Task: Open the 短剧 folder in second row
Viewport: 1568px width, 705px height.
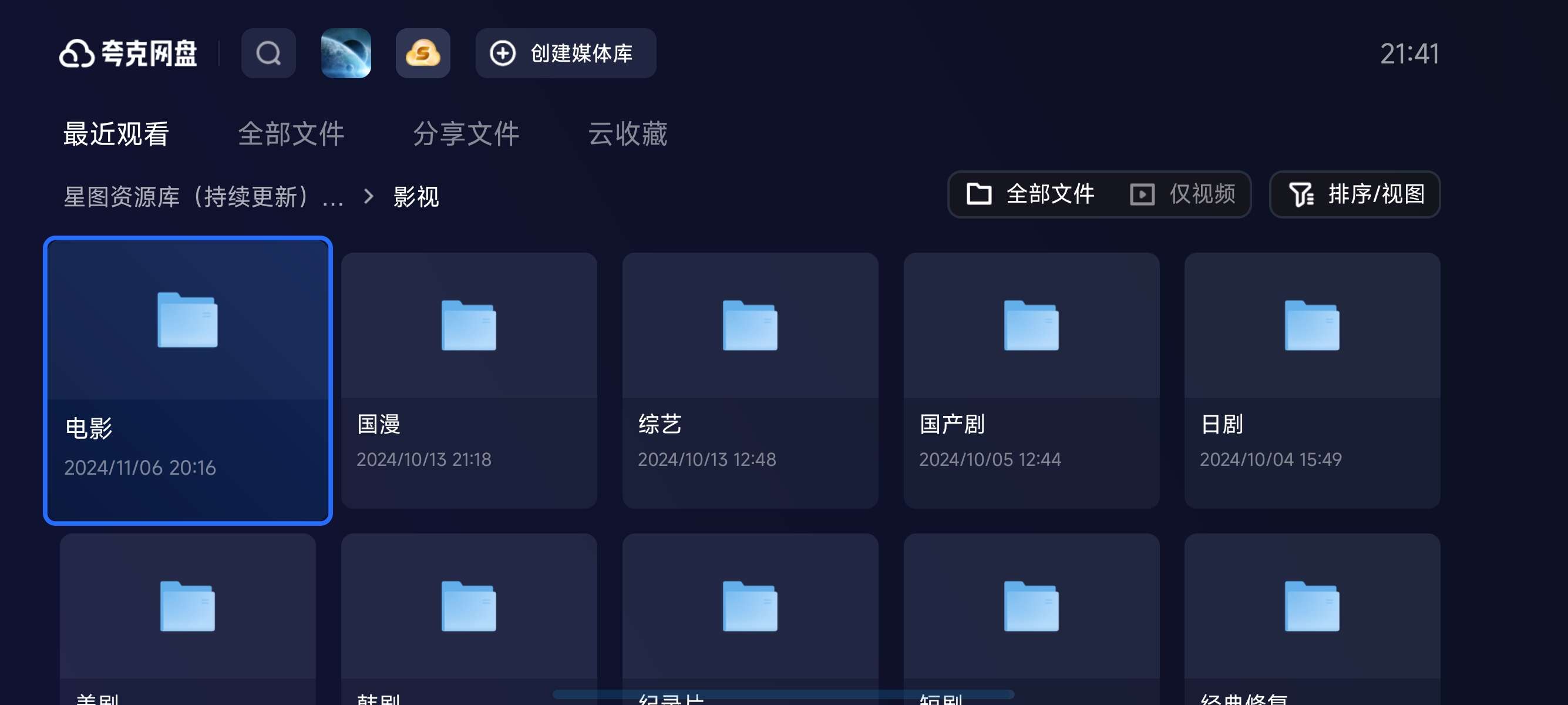Action: 1031,619
